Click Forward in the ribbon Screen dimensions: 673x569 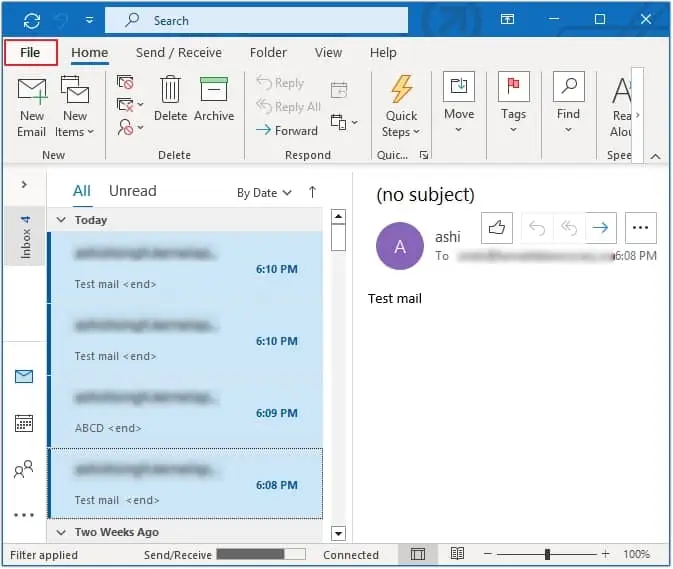(287, 130)
